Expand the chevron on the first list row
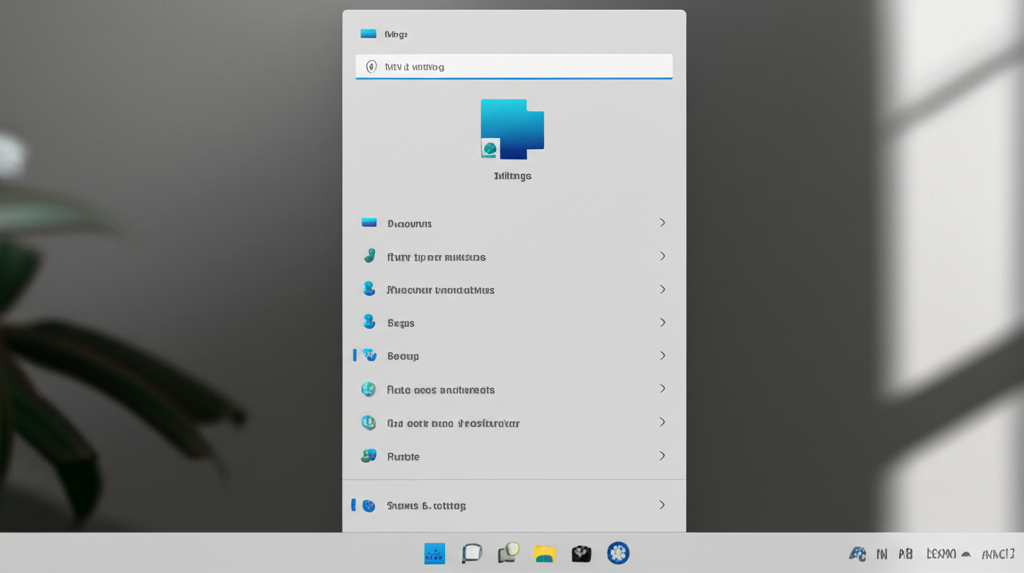Image resolution: width=1024 pixels, height=573 pixels. coord(662,223)
